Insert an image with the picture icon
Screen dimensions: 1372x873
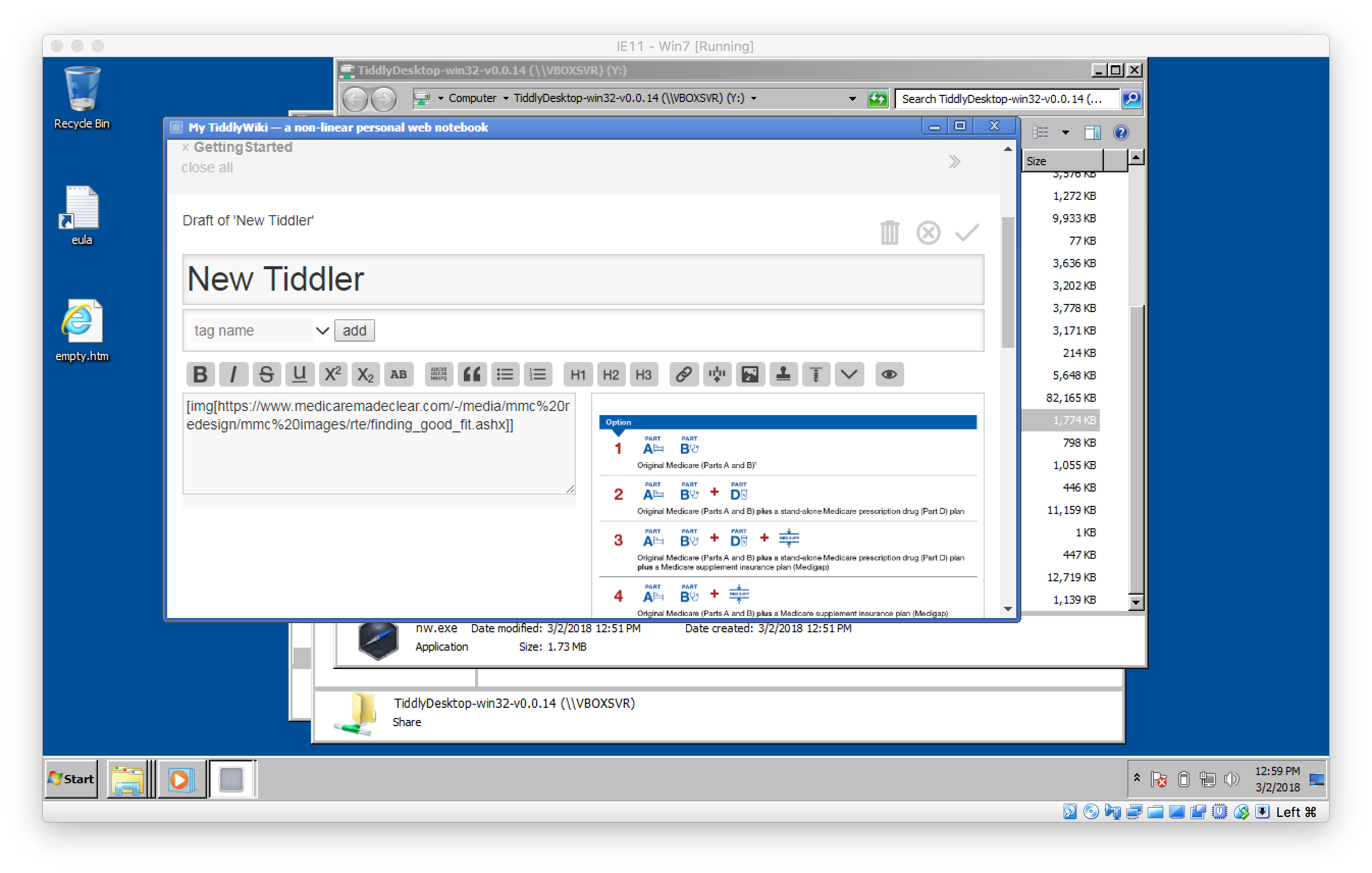(750, 374)
